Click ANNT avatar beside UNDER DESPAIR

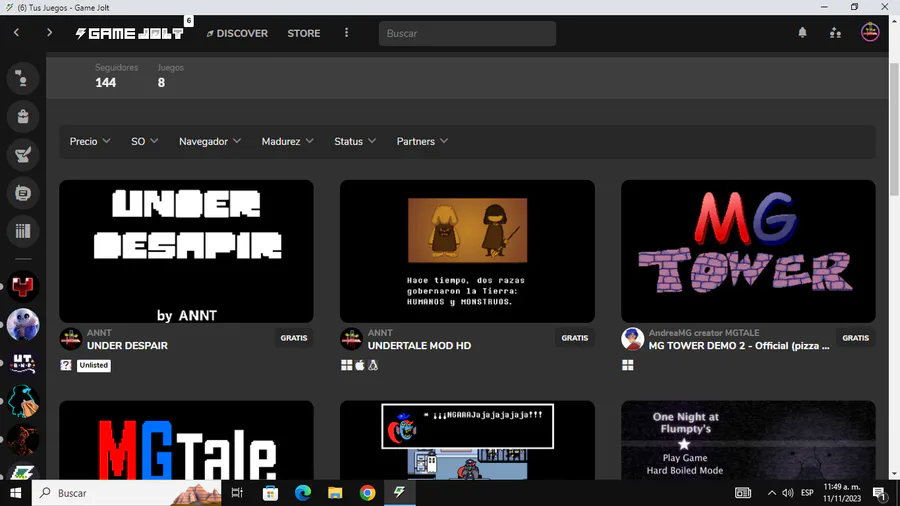71,339
